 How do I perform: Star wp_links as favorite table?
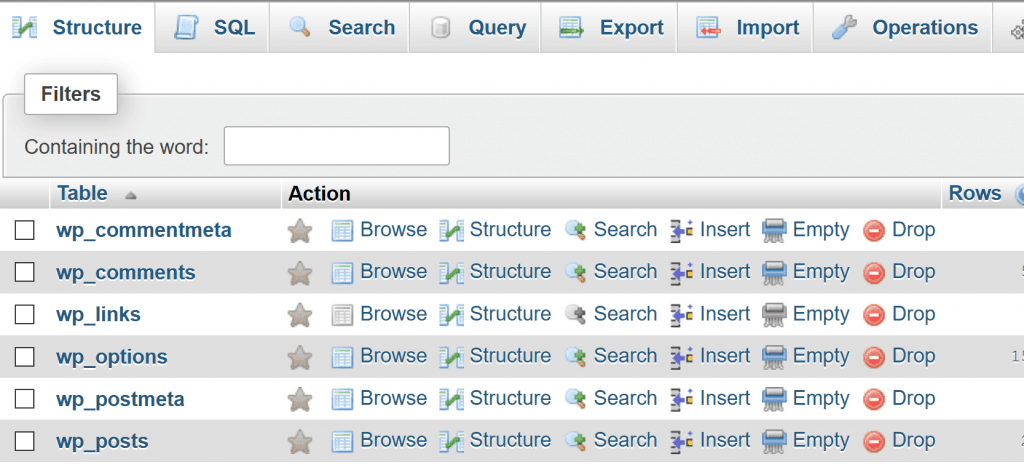coord(300,315)
